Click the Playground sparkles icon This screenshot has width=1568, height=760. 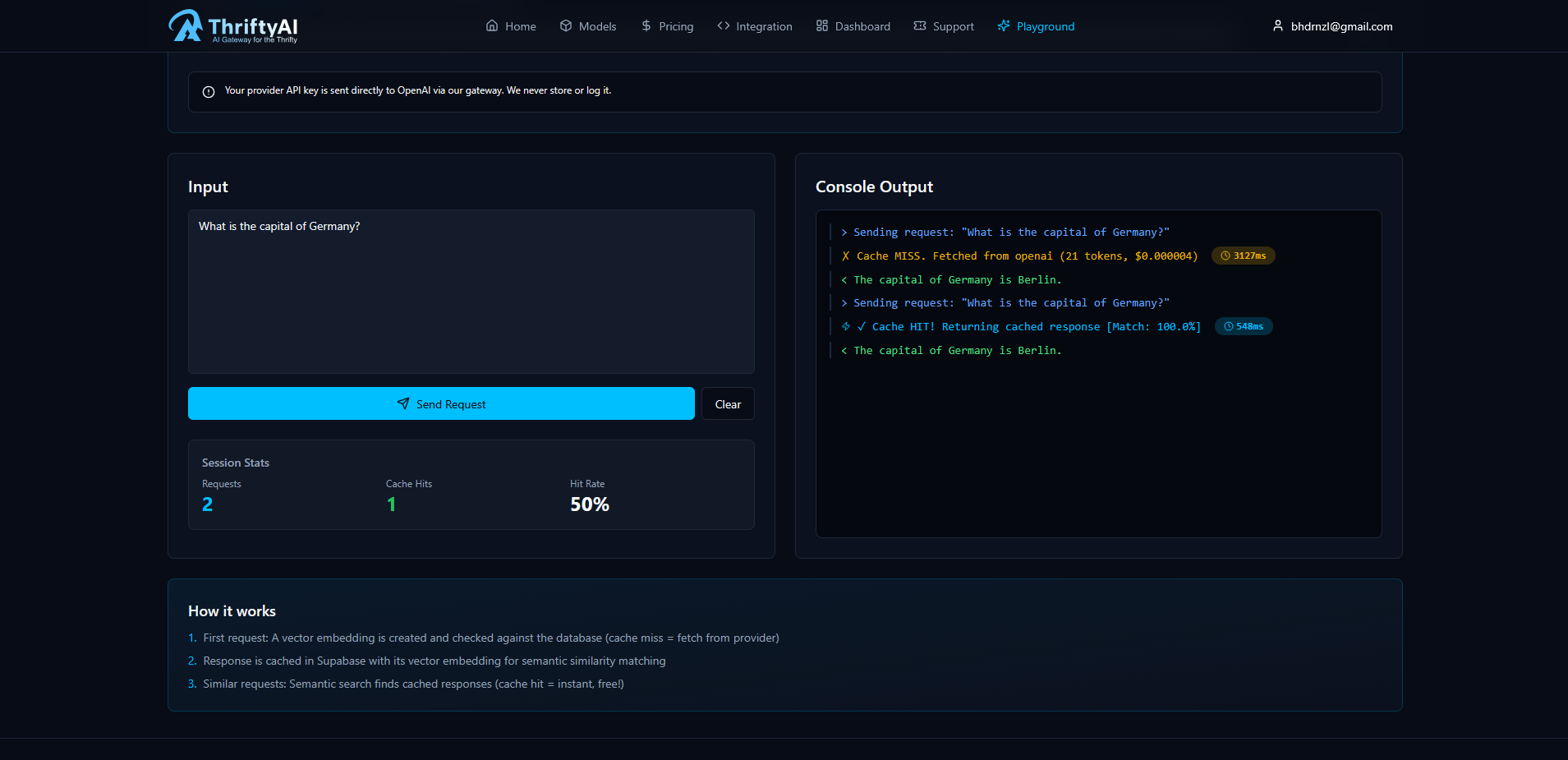[x=1003, y=25]
